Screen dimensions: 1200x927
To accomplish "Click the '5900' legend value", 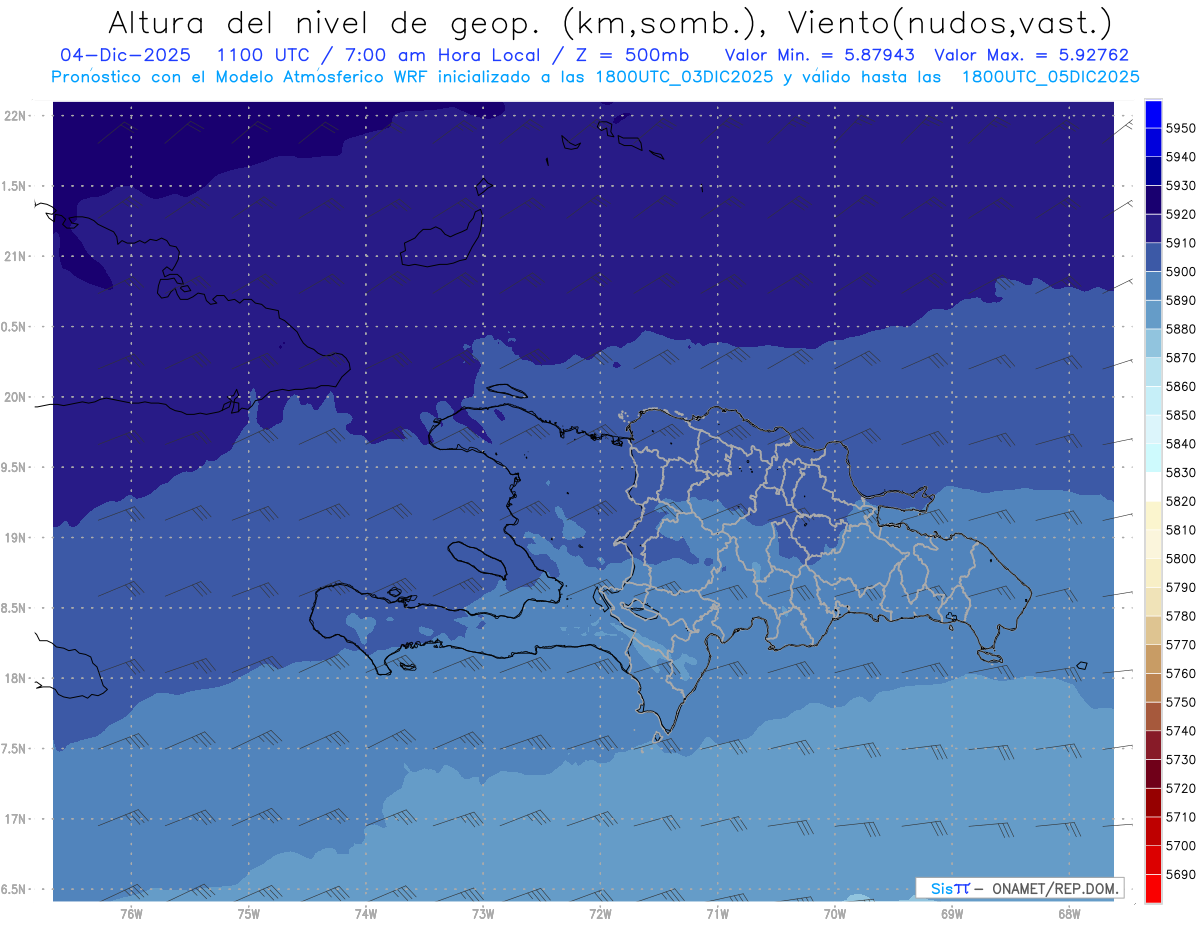I will coord(1181,272).
